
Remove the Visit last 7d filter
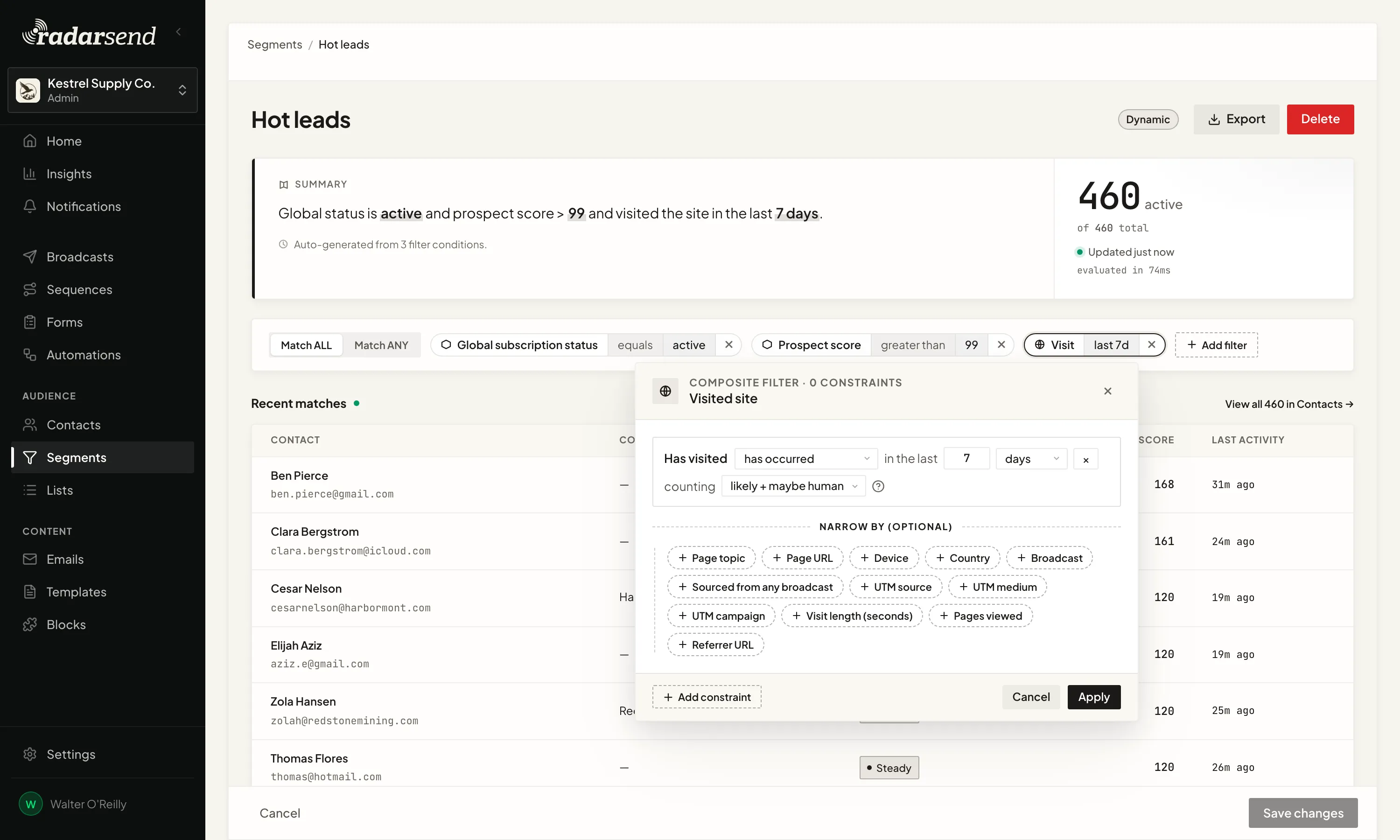[1151, 345]
